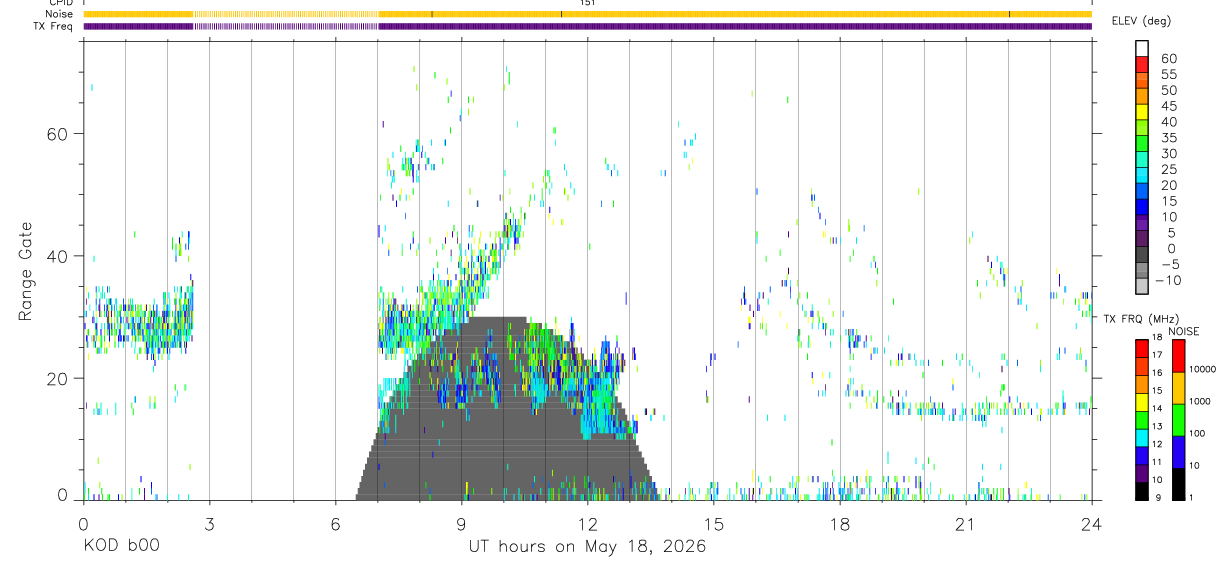Viewport: 1228px width, 567px height.
Task: Click the white top swatch of the ELEV scale
Action: coord(1142,48)
